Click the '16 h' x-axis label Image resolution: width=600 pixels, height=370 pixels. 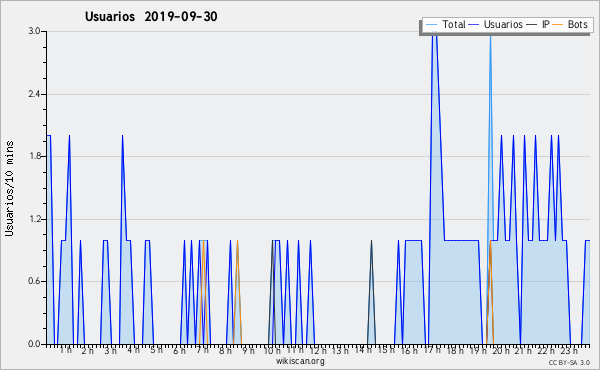pos(409,350)
